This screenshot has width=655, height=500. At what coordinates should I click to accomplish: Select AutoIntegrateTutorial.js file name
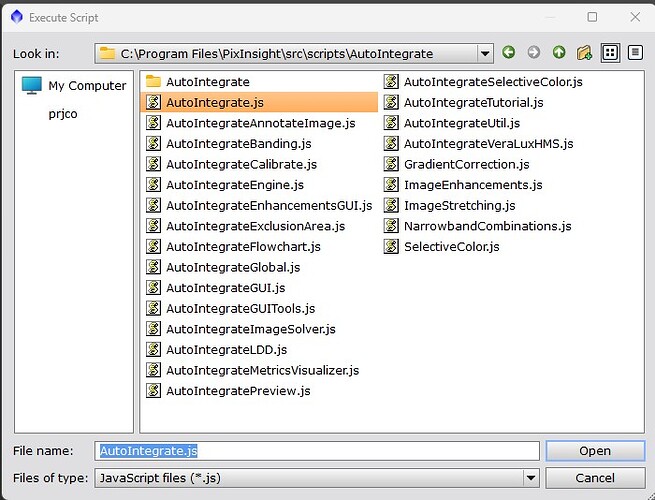473,102
